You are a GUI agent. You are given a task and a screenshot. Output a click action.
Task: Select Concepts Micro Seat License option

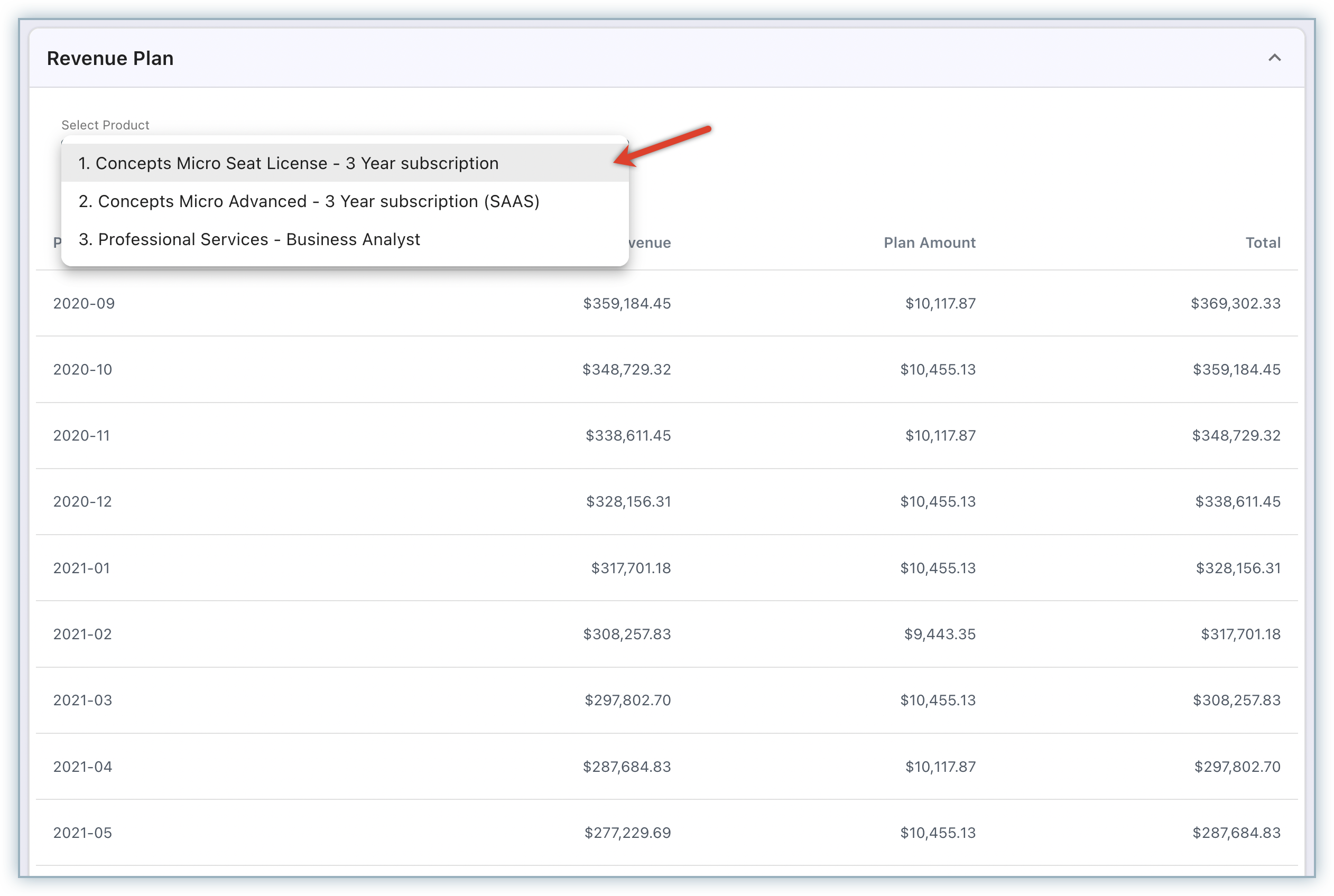pyautogui.click(x=288, y=163)
